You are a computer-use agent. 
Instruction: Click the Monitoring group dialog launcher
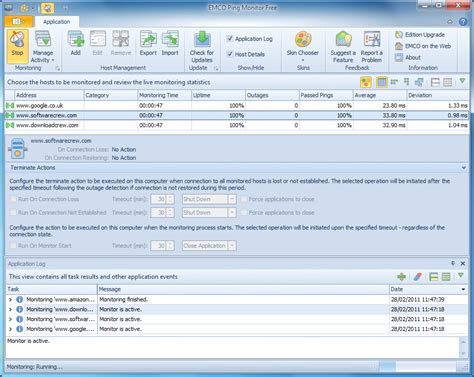pyautogui.click(x=57, y=68)
